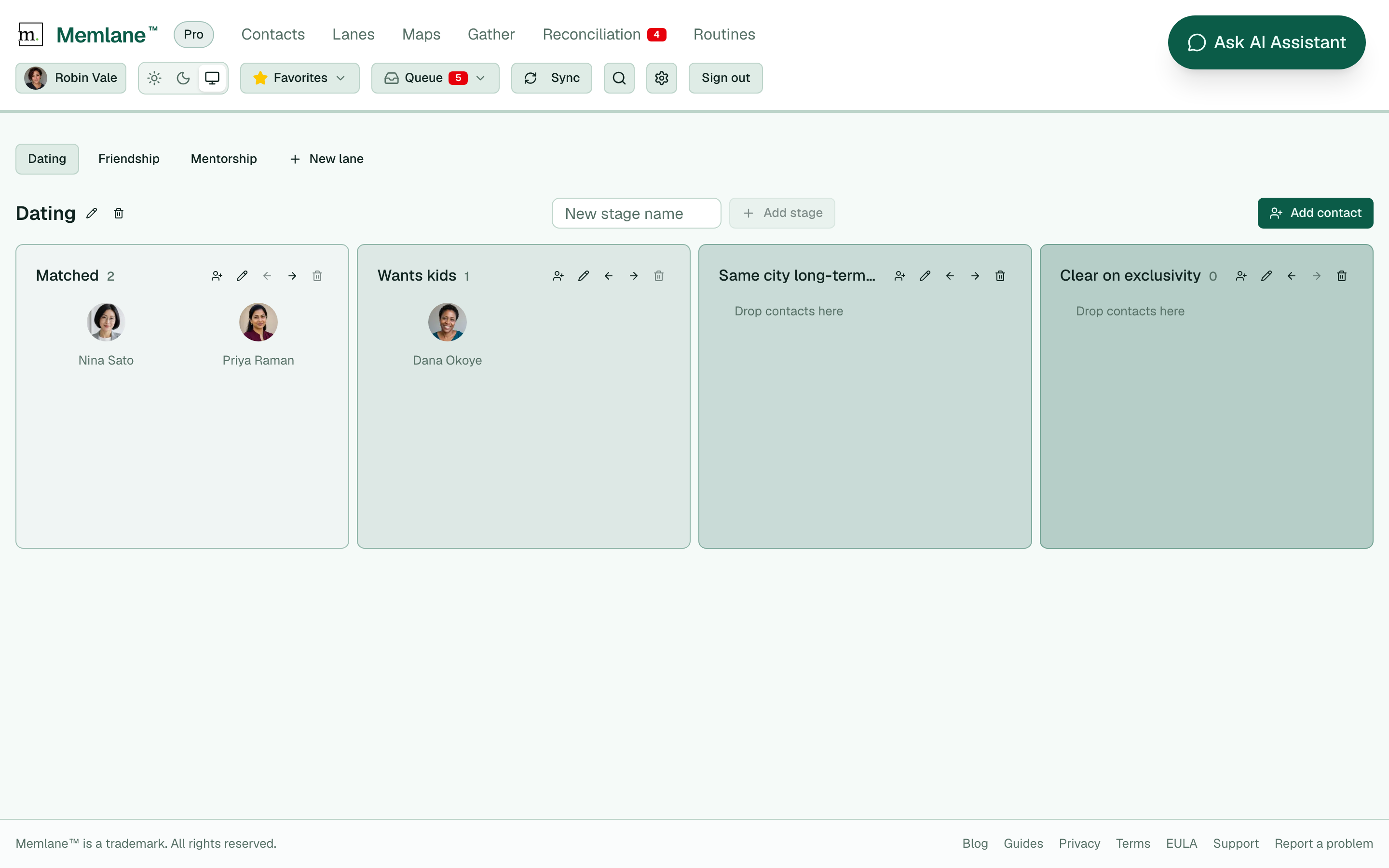Click the Add contact button
Viewport: 1389px width, 868px height.
click(x=1315, y=213)
